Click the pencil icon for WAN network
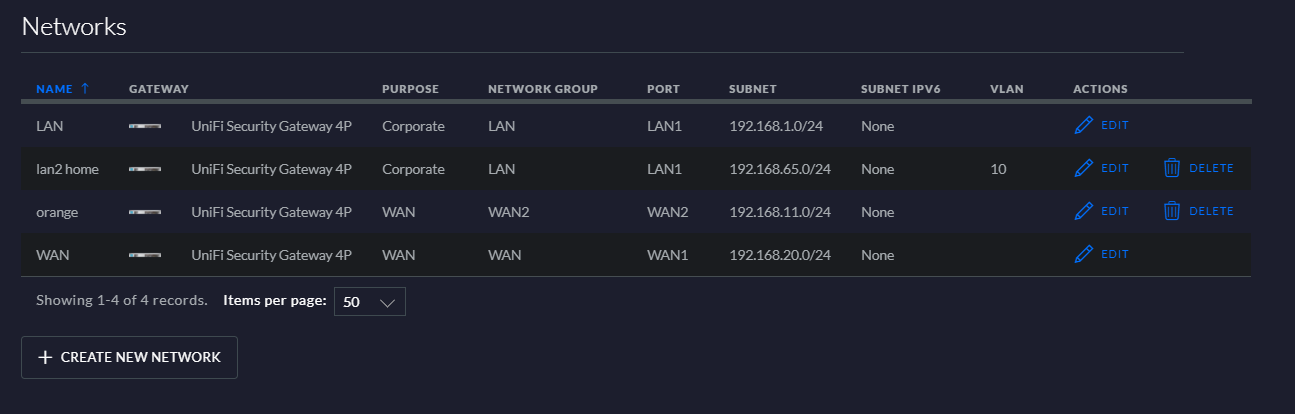This screenshot has width=1295, height=414. (x=1083, y=255)
